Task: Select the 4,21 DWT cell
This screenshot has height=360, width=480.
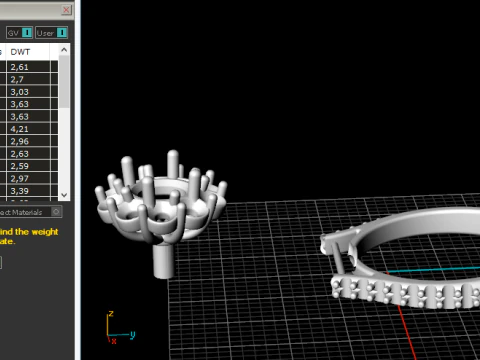Action: [x=28, y=129]
